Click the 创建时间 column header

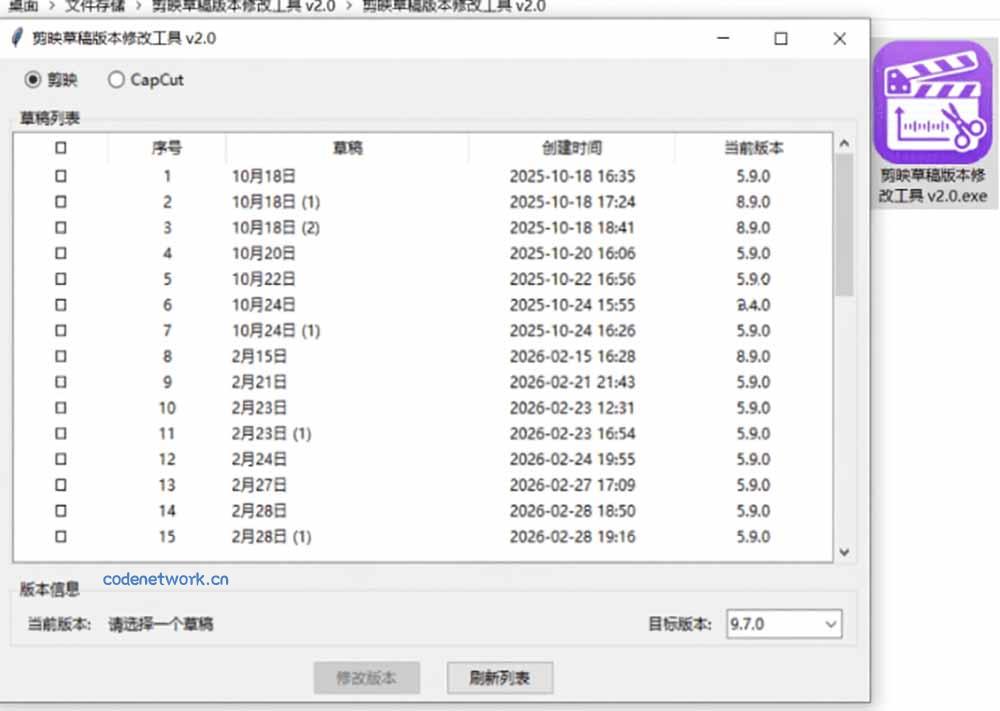pos(572,148)
